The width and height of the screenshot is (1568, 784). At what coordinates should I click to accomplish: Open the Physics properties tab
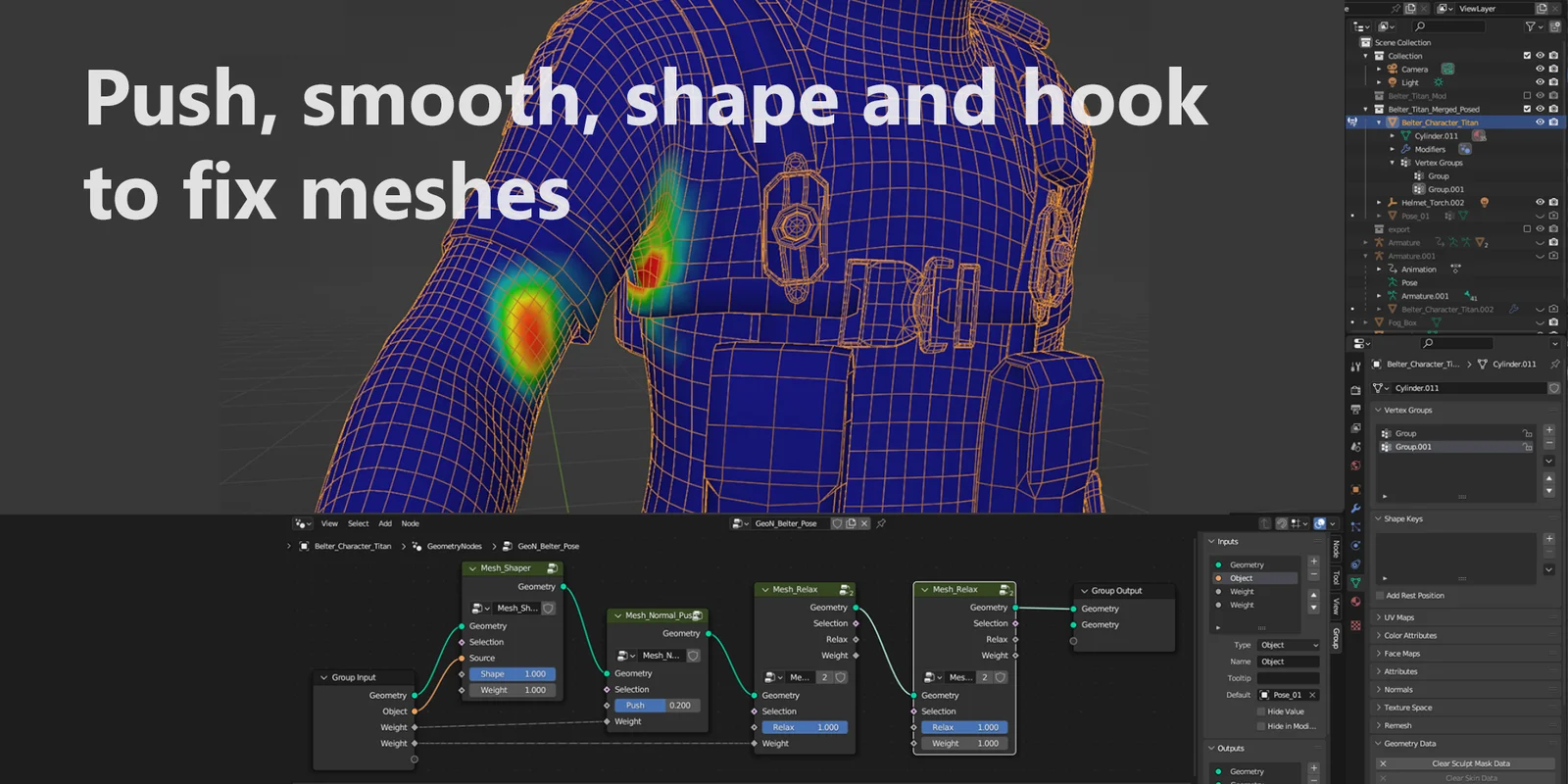point(1355,545)
